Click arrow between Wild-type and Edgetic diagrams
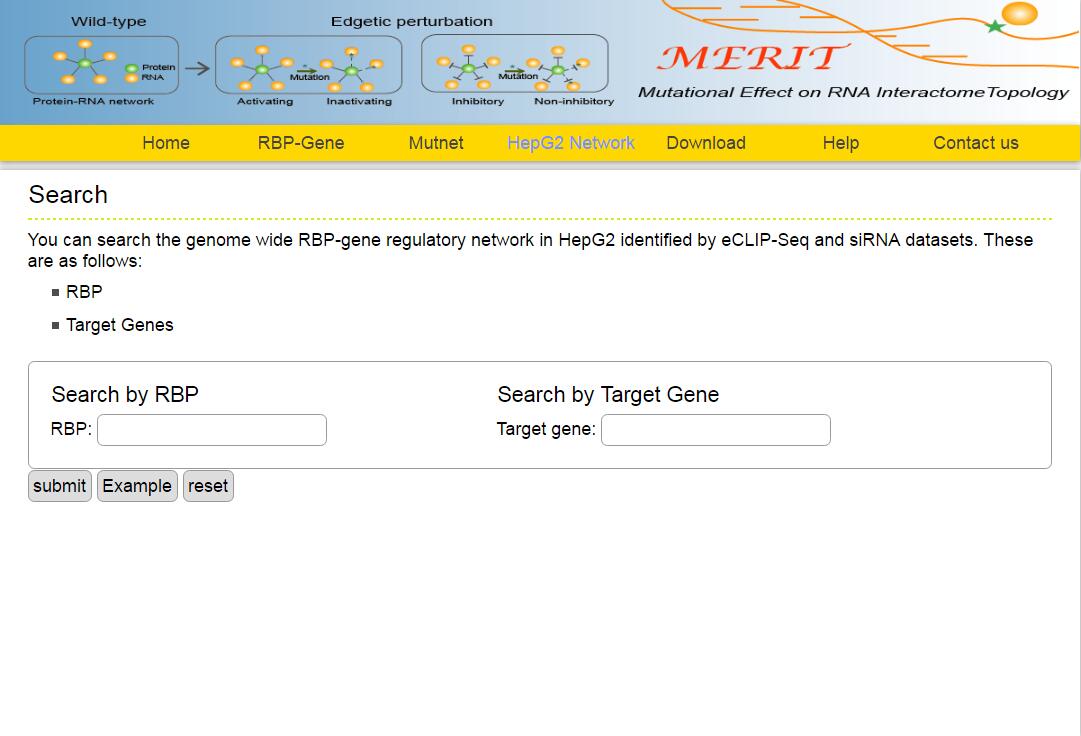1081x736 pixels. (x=197, y=68)
